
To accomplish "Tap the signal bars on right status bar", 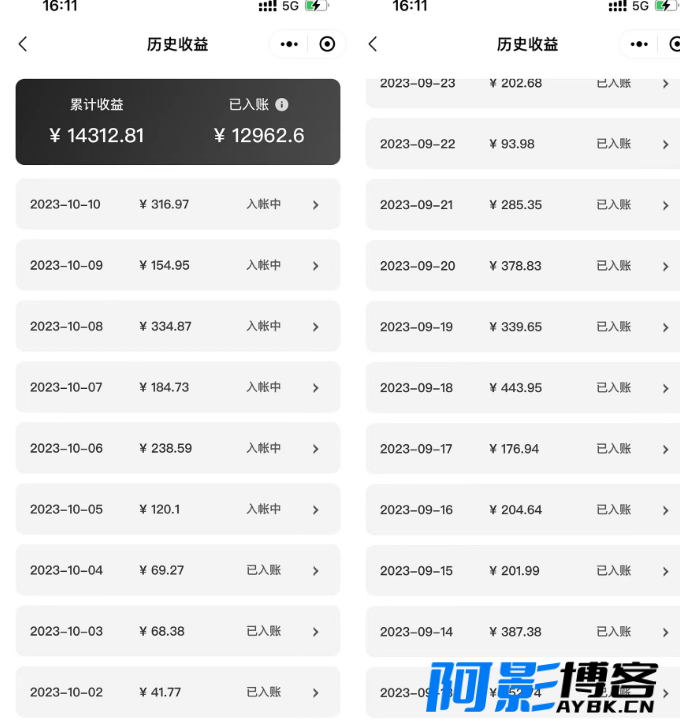I will pos(617,6).
